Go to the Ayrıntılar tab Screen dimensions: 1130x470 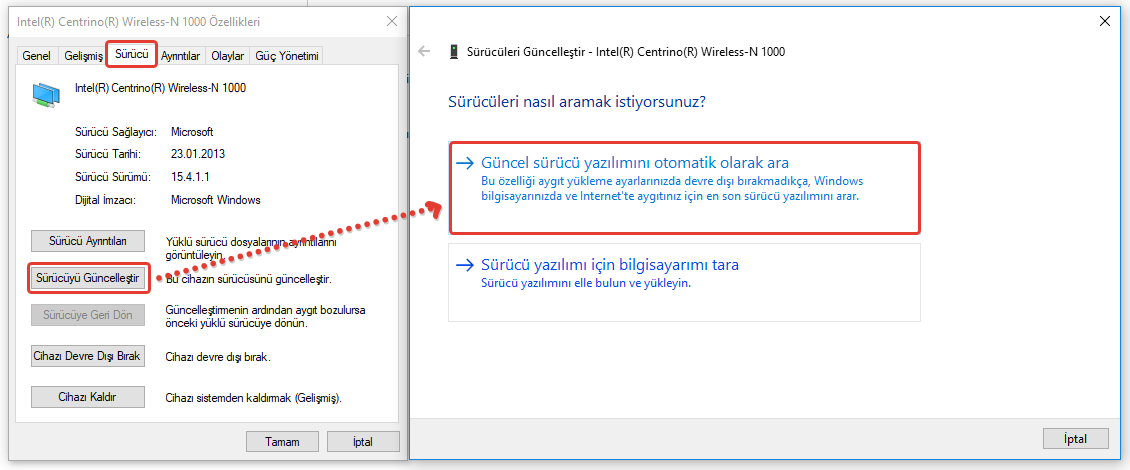[181, 56]
